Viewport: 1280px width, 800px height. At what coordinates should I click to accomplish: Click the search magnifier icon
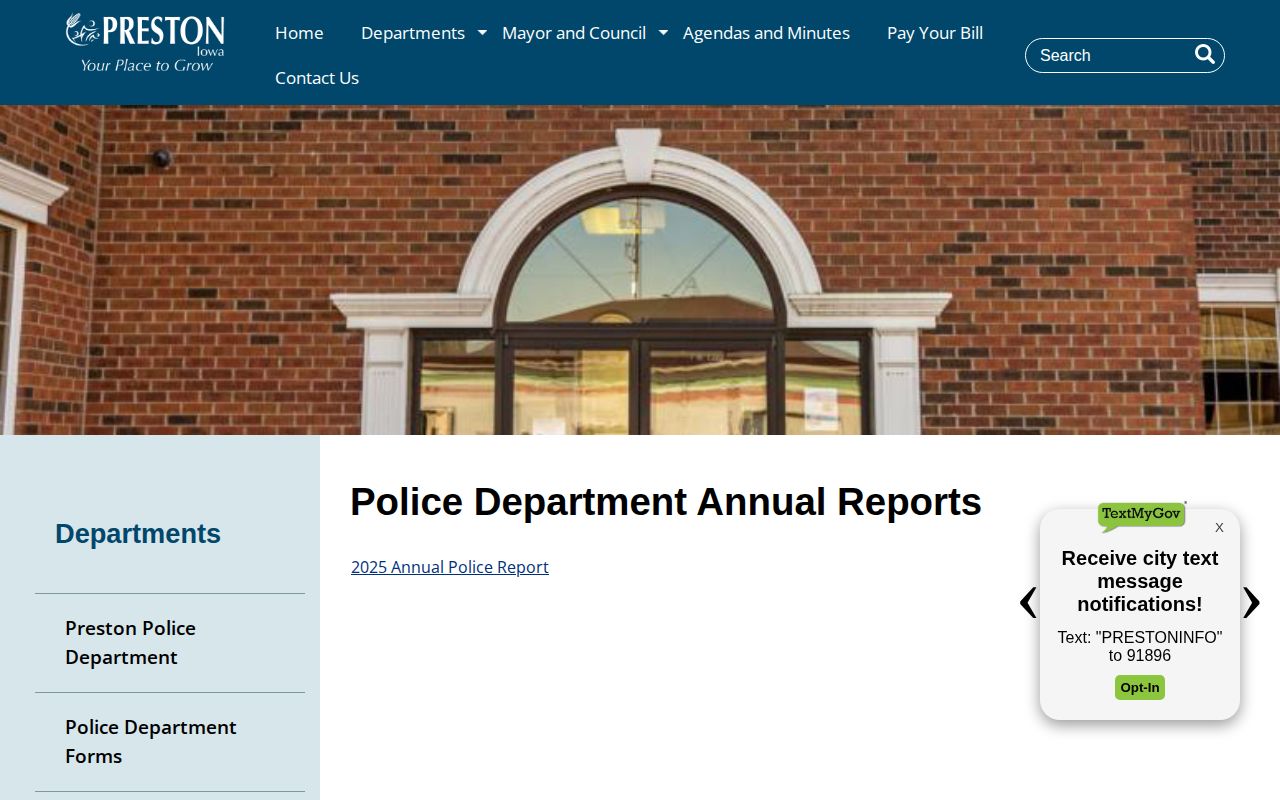point(1205,54)
